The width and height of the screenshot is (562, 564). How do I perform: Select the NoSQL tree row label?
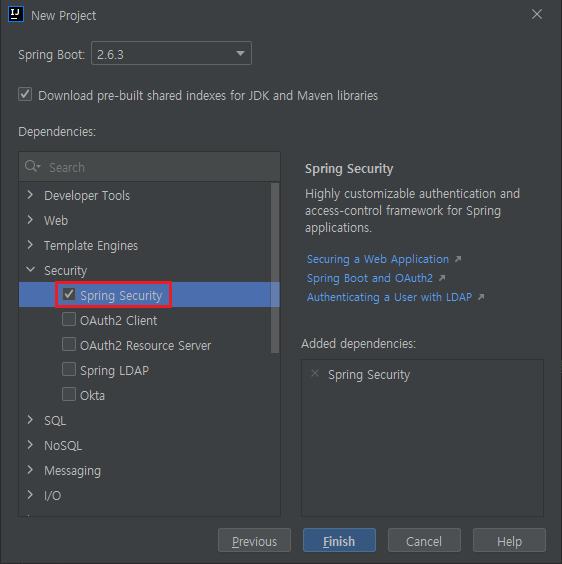click(63, 446)
